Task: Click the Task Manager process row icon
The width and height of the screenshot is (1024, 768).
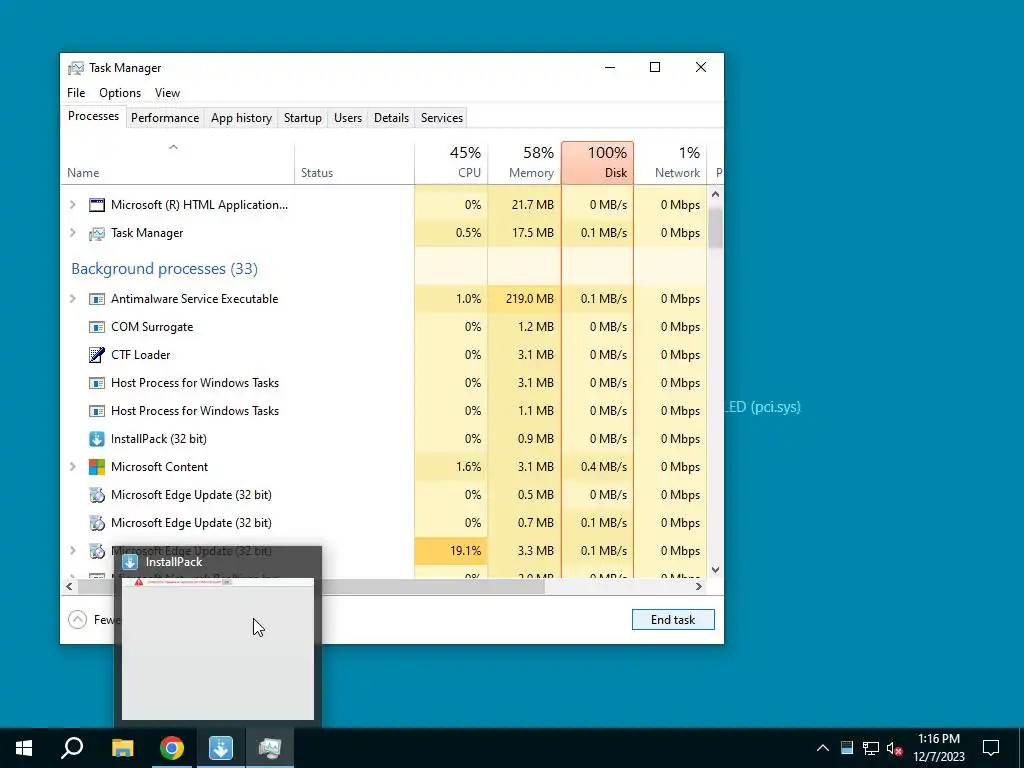Action: tap(97, 233)
